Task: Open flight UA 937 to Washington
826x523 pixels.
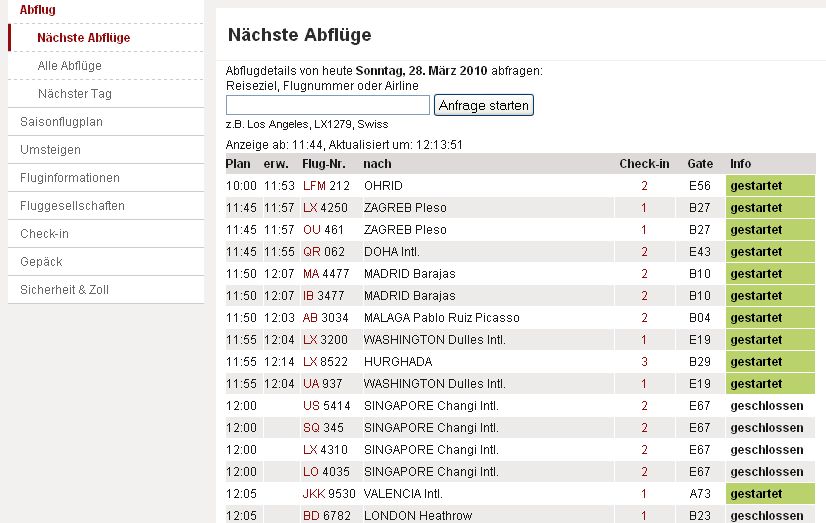Action: point(324,384)
